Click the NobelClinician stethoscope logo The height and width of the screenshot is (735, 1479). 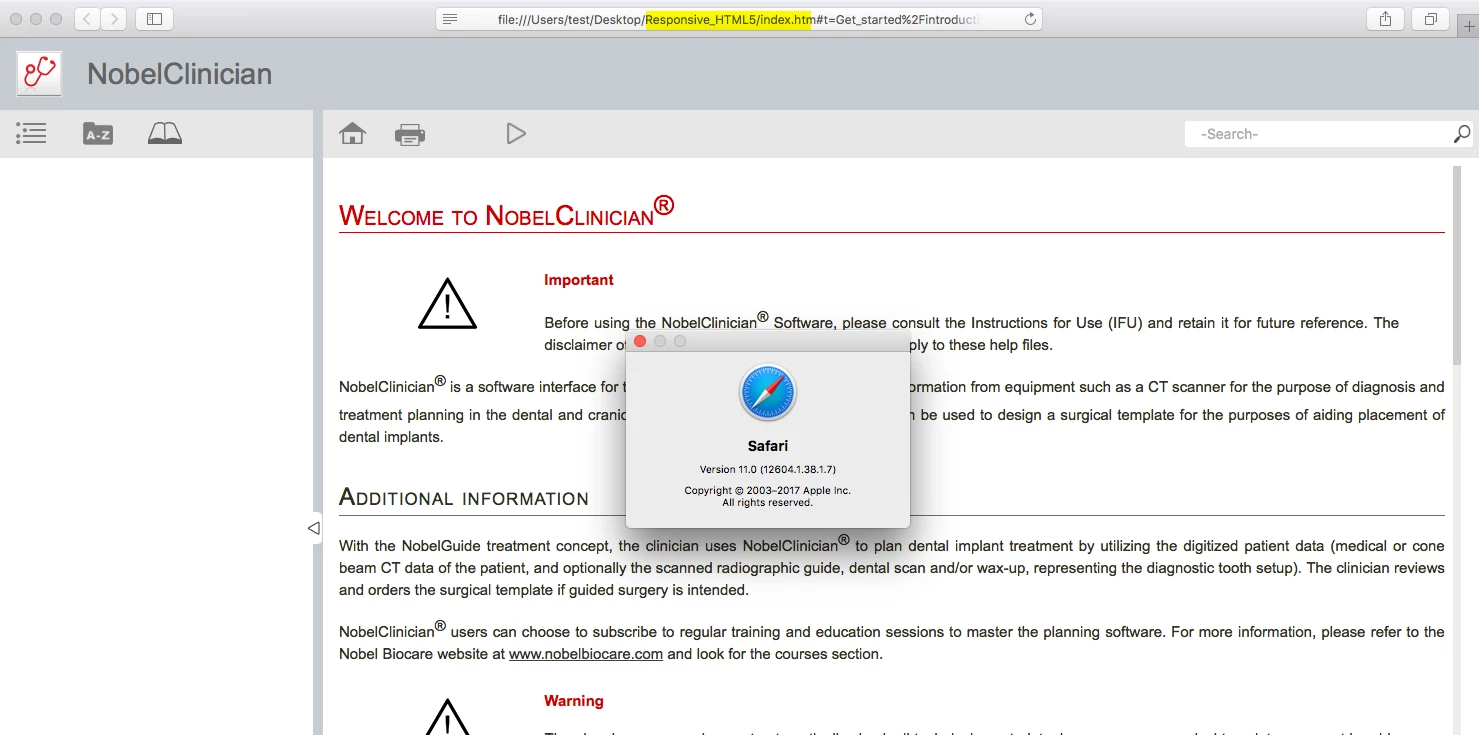click(x=39, y=73)
